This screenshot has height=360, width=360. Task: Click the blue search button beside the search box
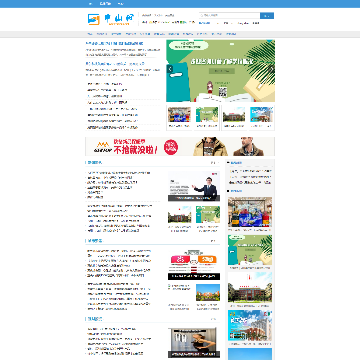coord(267,16)
